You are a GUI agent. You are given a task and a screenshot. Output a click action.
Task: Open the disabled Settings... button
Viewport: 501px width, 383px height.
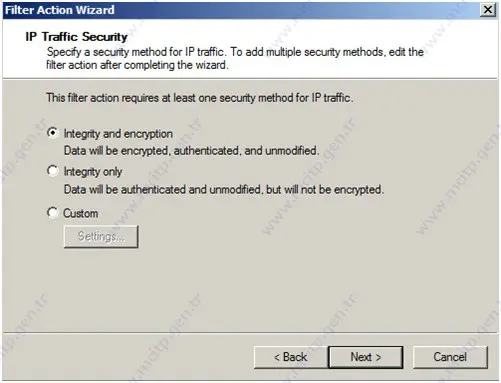(x=101, y=236)
